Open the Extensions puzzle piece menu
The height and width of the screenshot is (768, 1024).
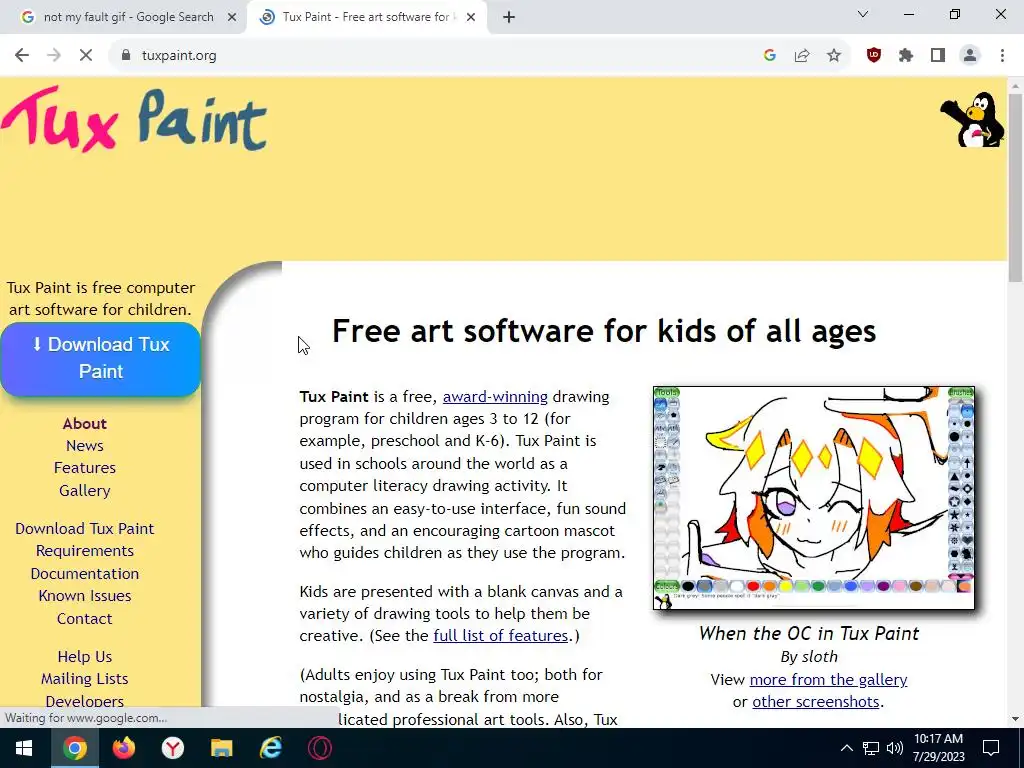coord(906,56)
